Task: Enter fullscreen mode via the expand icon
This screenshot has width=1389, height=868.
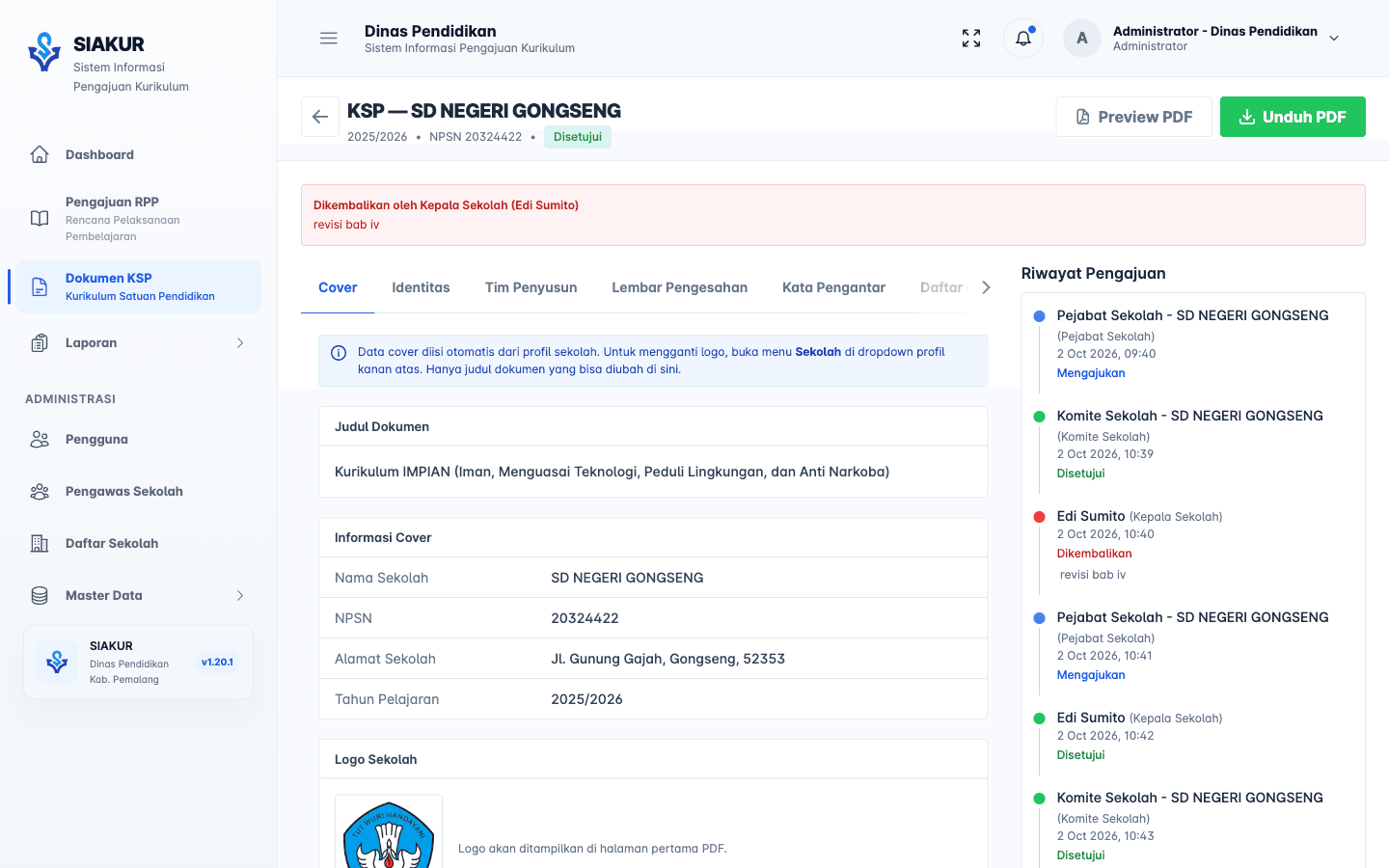Action: 971,39
